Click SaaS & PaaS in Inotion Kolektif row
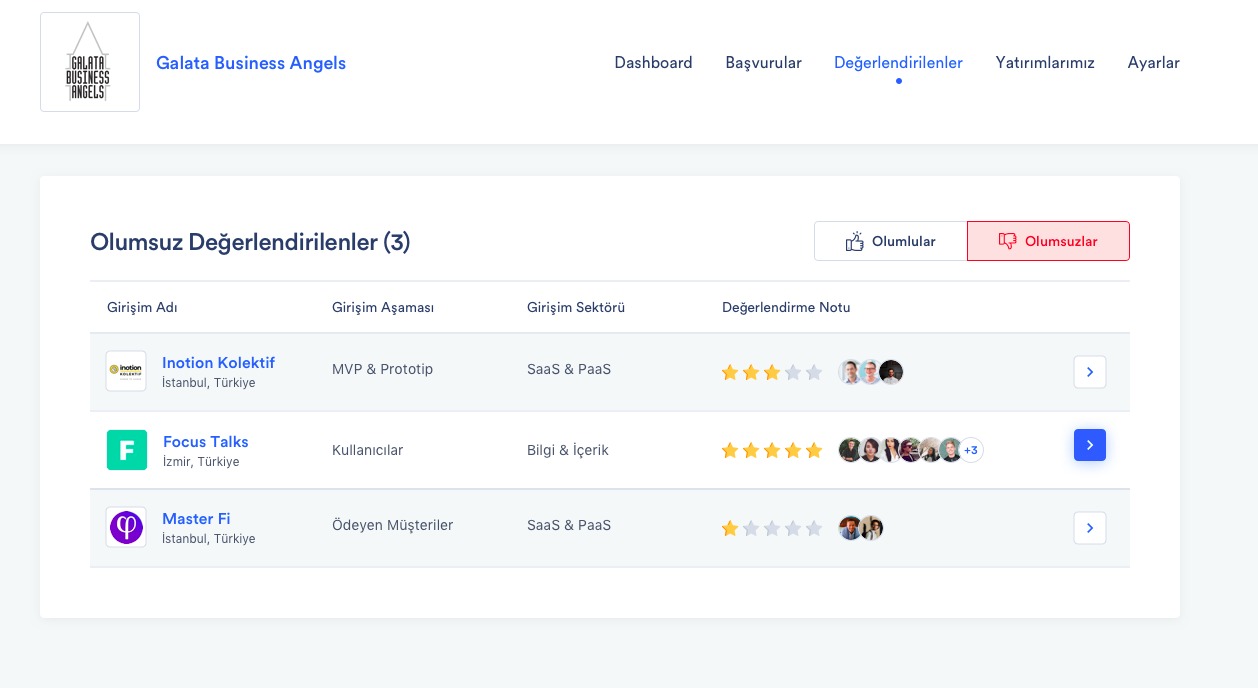This screenshot has height=688, width=1258. [x=569, y=369]
